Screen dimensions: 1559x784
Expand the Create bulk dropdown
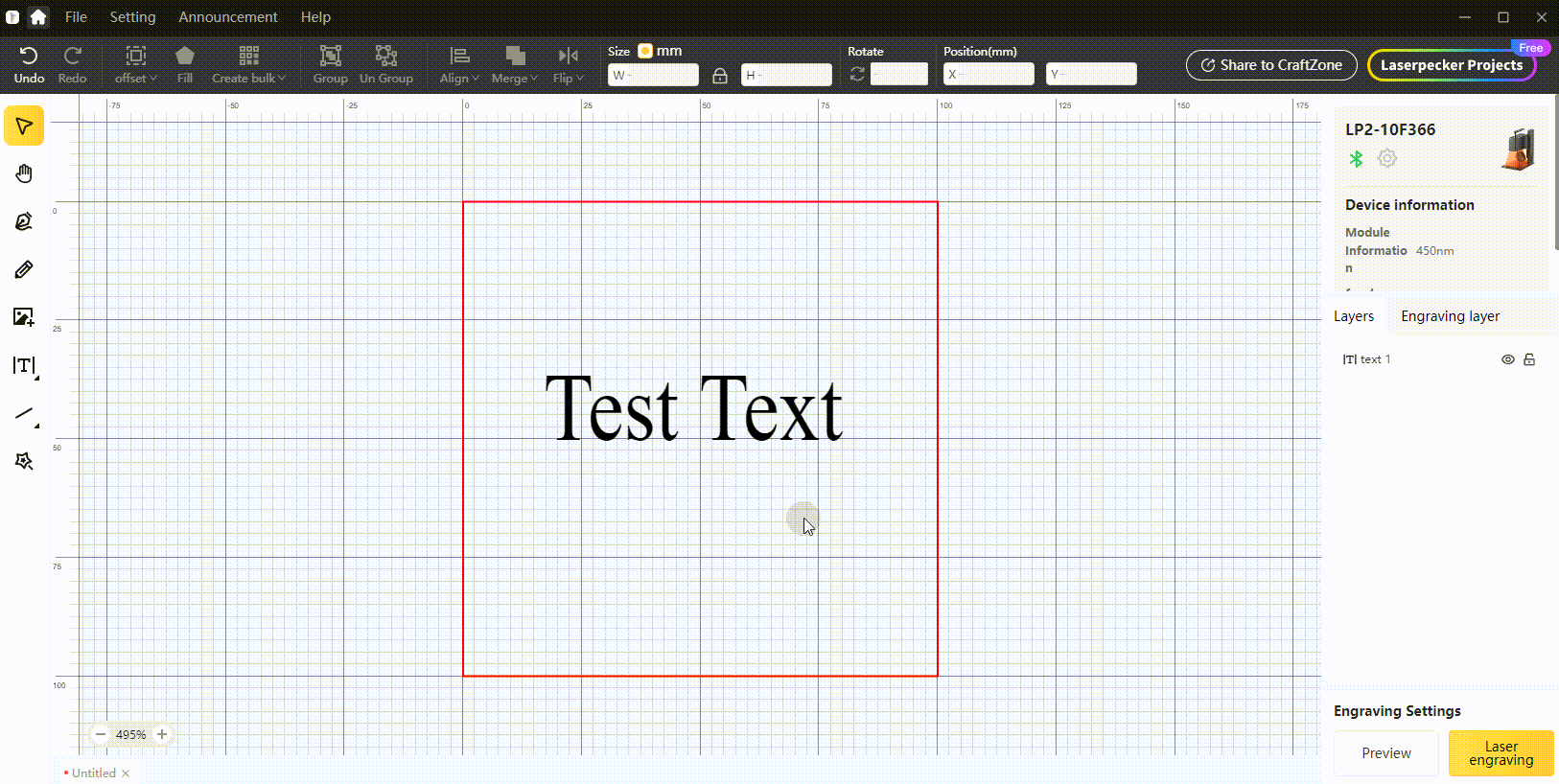[x=248, y=65]
